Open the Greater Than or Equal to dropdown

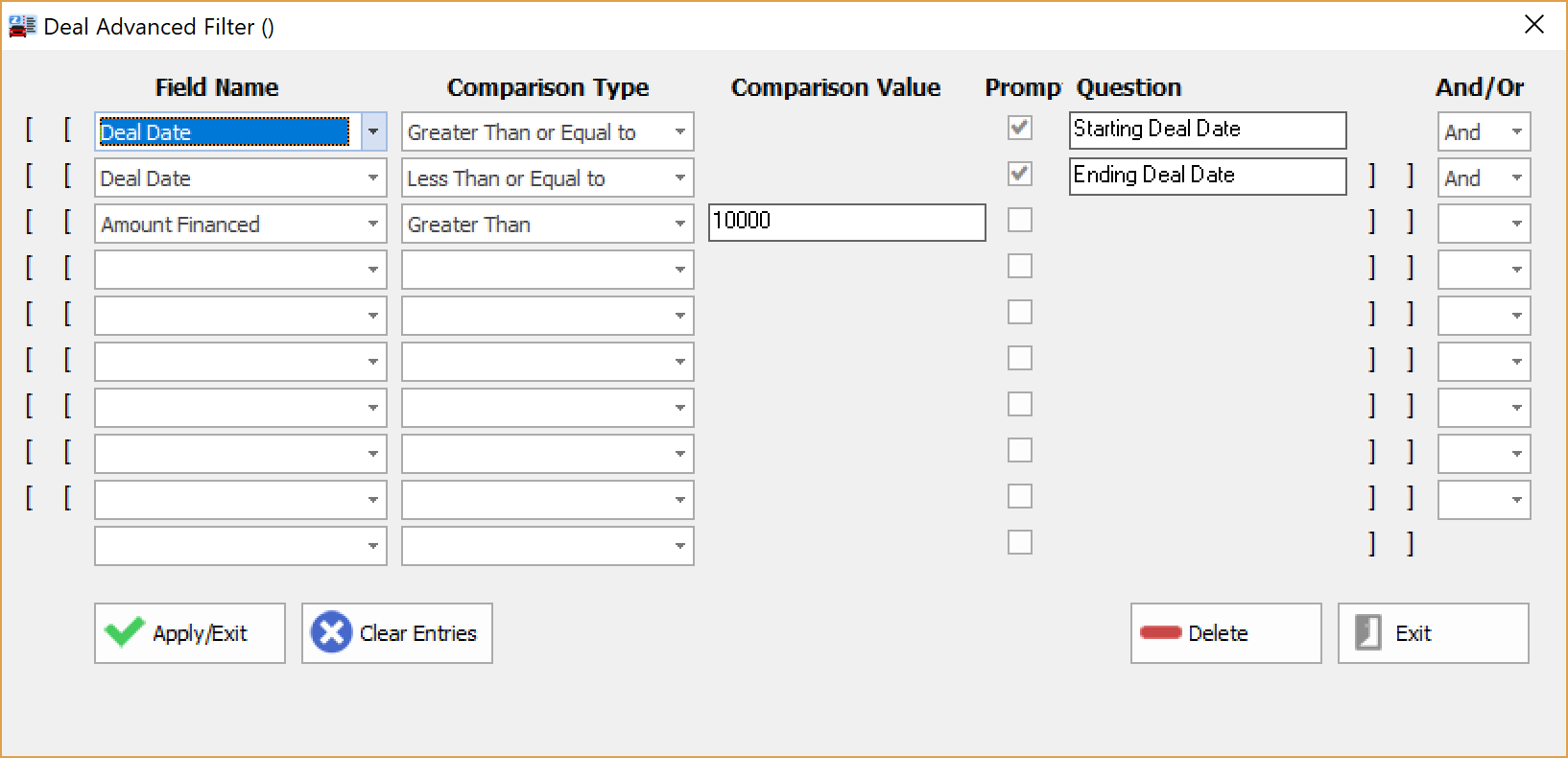679,132
